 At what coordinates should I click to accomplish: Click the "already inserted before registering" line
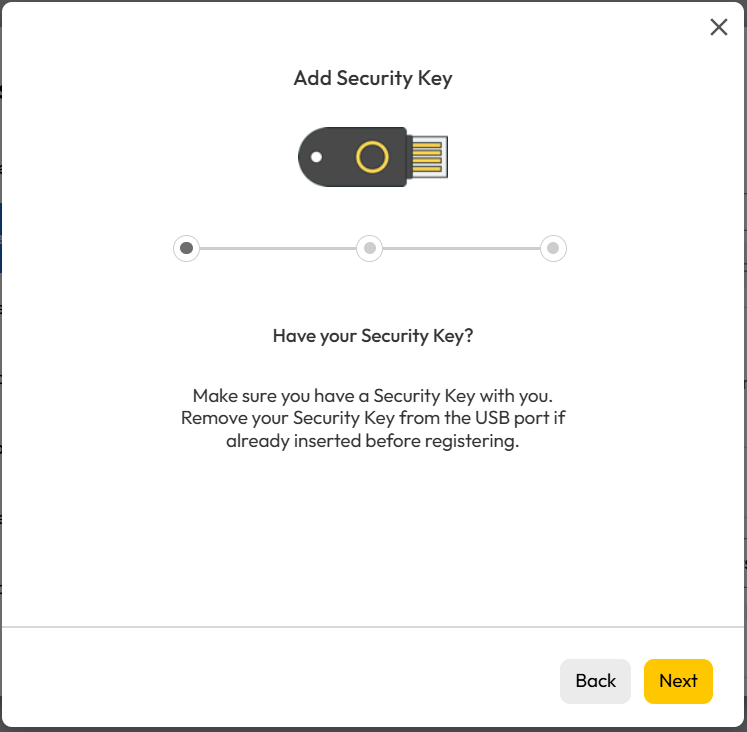pyautogui.click(x=373, y=441)
